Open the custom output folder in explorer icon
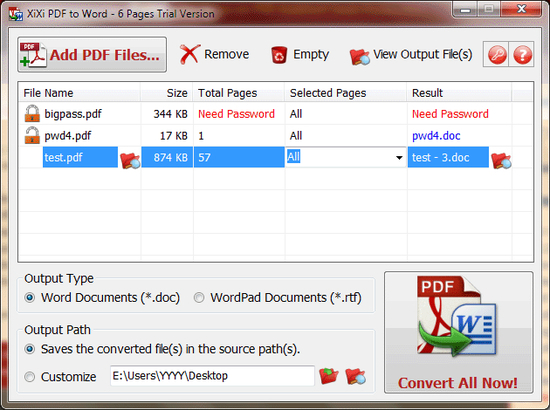Viewport: 550px width, 410px height. tap(355, 376)
